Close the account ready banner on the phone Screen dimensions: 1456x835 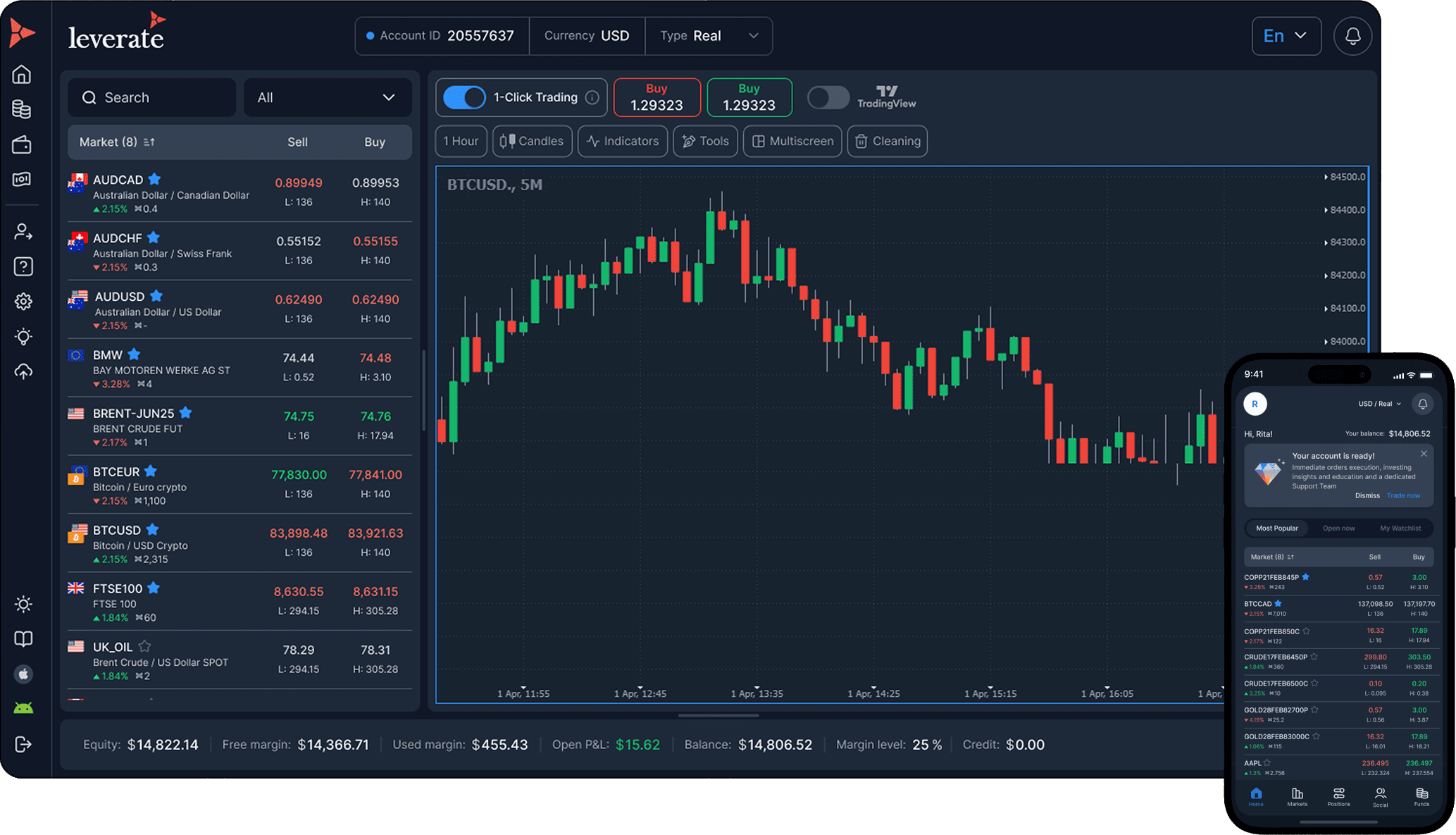(x=1424, y=454)
